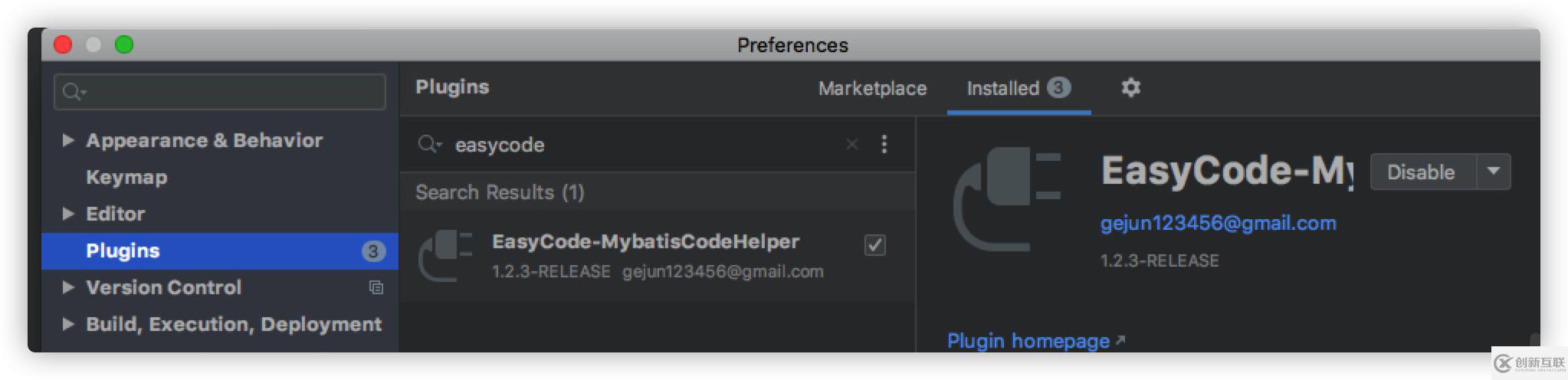Click the Plugins update count badge
1568x380 pixels.
tap(373, 251)
